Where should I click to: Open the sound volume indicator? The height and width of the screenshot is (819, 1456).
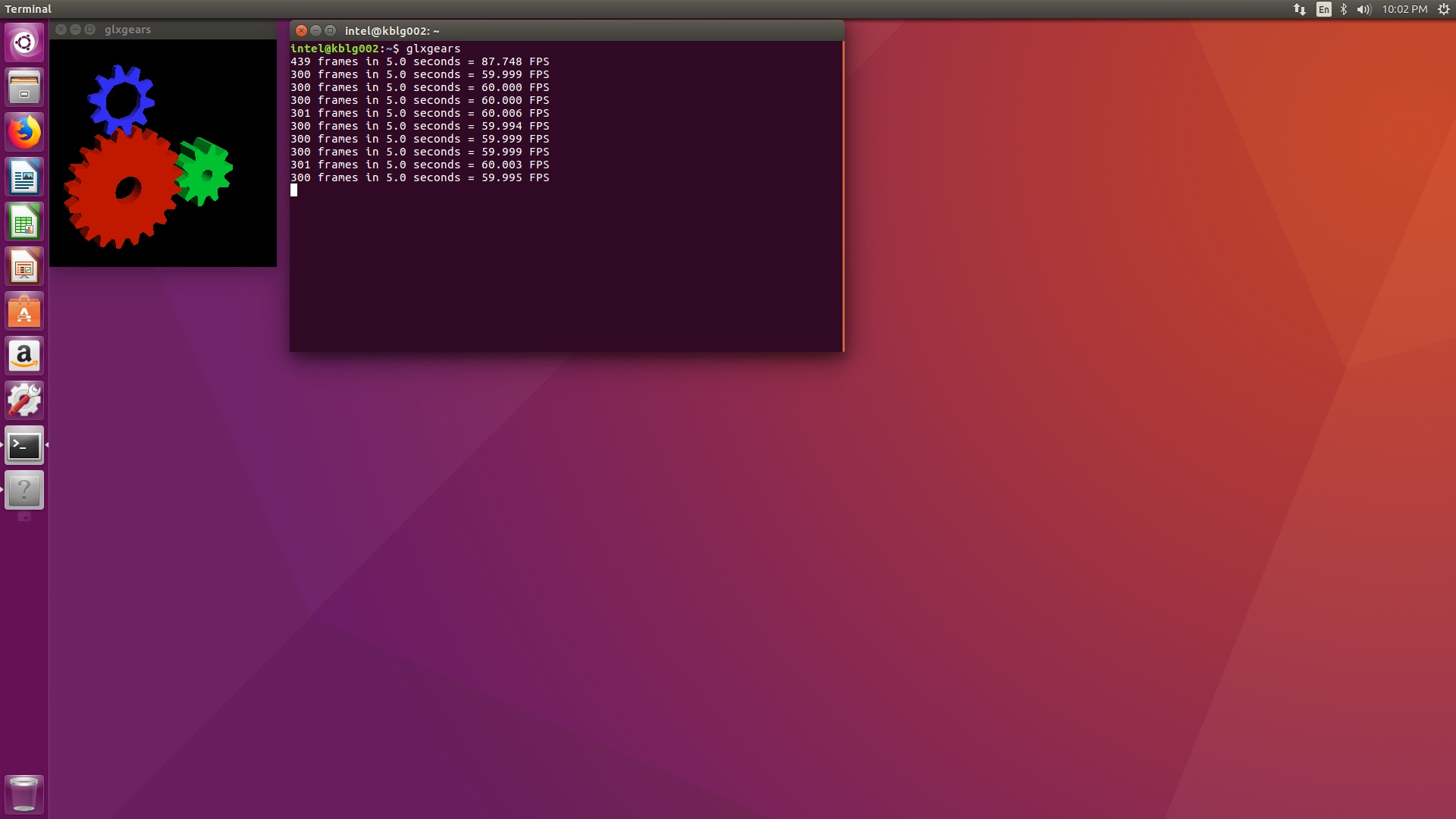[1363, 9]
